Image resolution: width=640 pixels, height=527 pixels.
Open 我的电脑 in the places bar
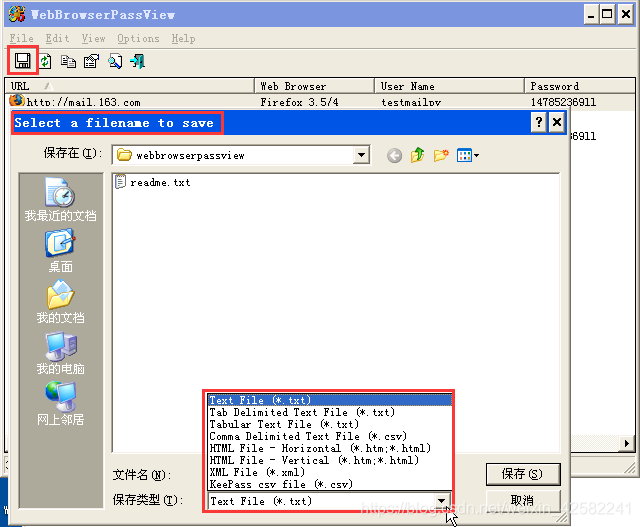pos(60,353)
